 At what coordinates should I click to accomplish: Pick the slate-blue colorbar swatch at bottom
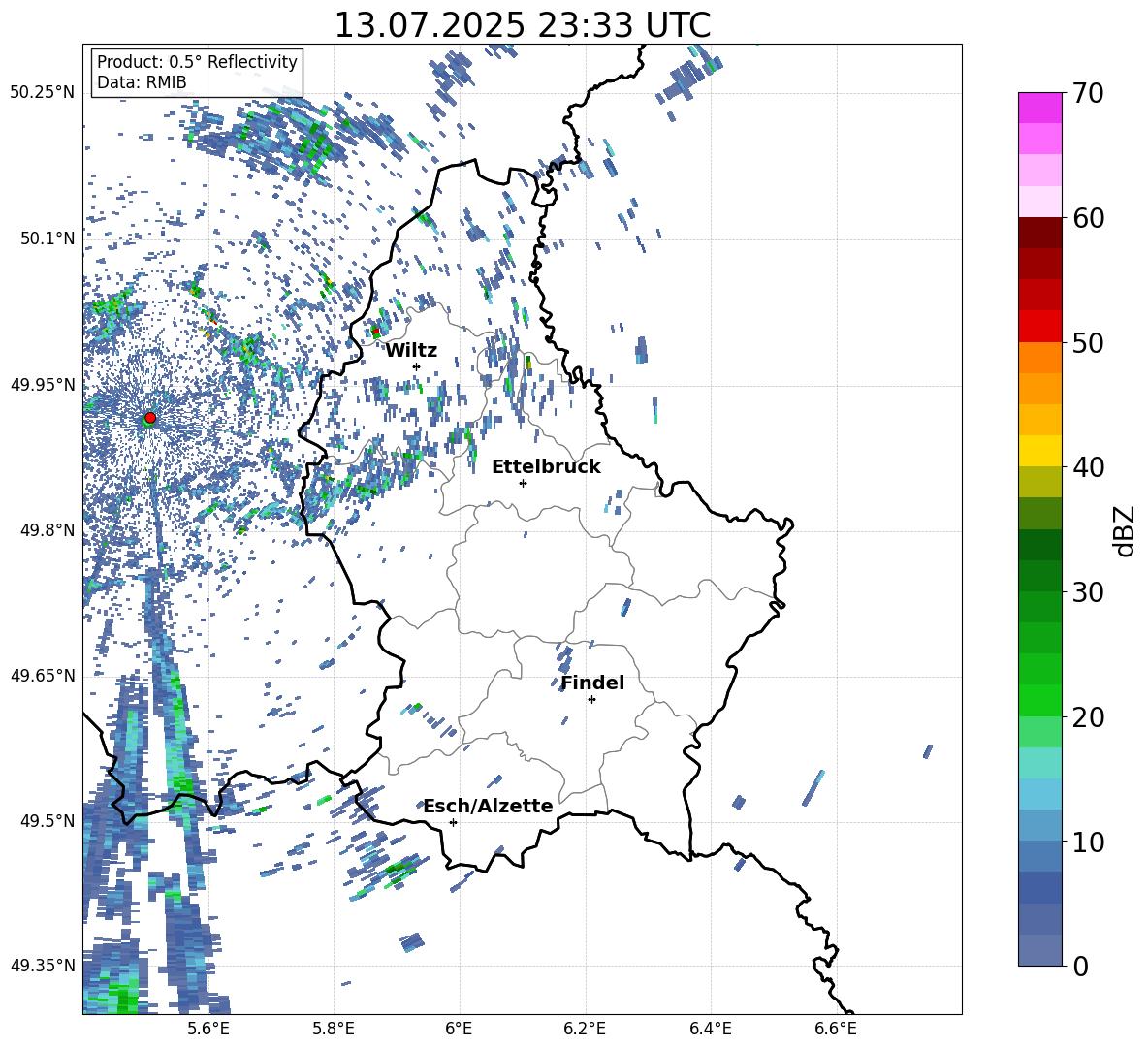[1039, 950]
